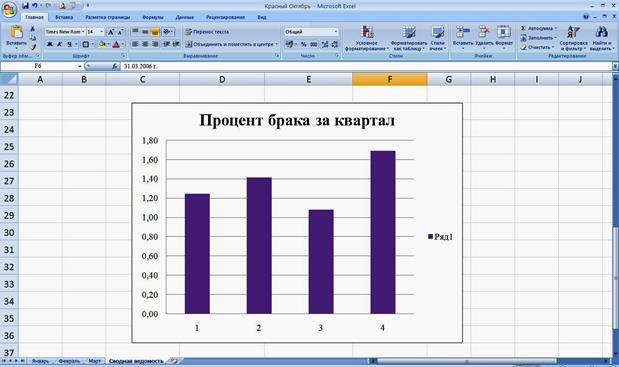Toggle Wrap Text (Перенос текста)
The image size is (619, 367).
pyautogui.click(x=207, y=32)
